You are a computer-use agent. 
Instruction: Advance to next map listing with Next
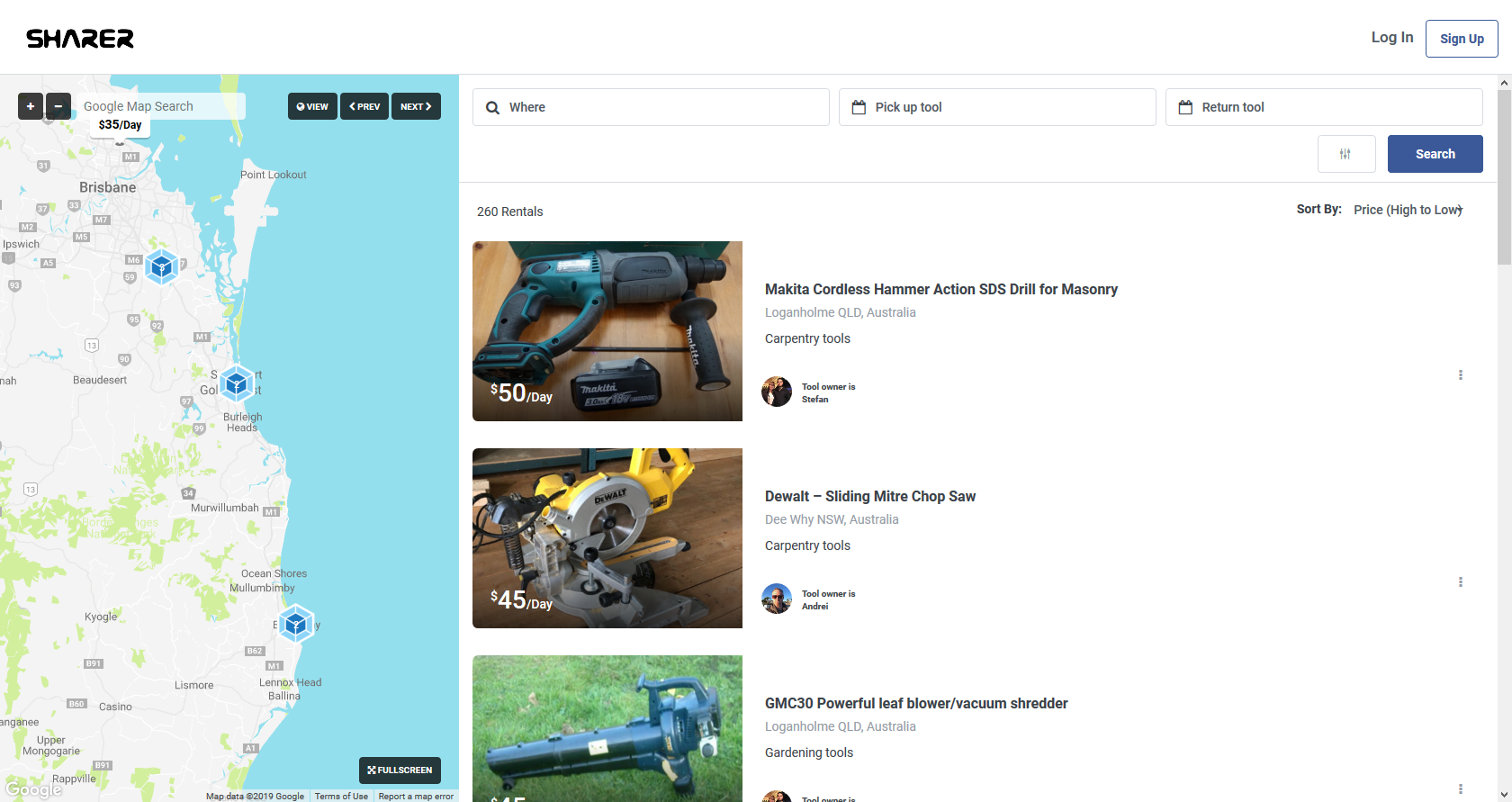416,106
